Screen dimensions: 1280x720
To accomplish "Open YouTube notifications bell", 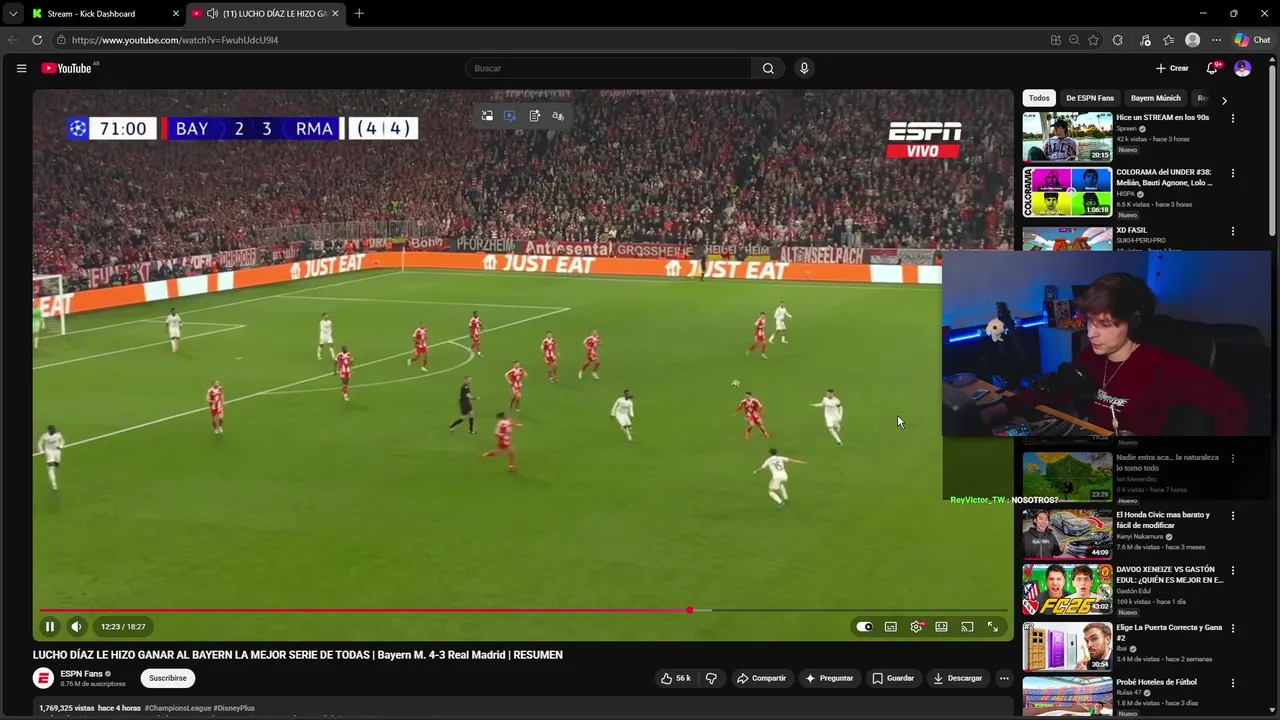I will point(1212,68).
